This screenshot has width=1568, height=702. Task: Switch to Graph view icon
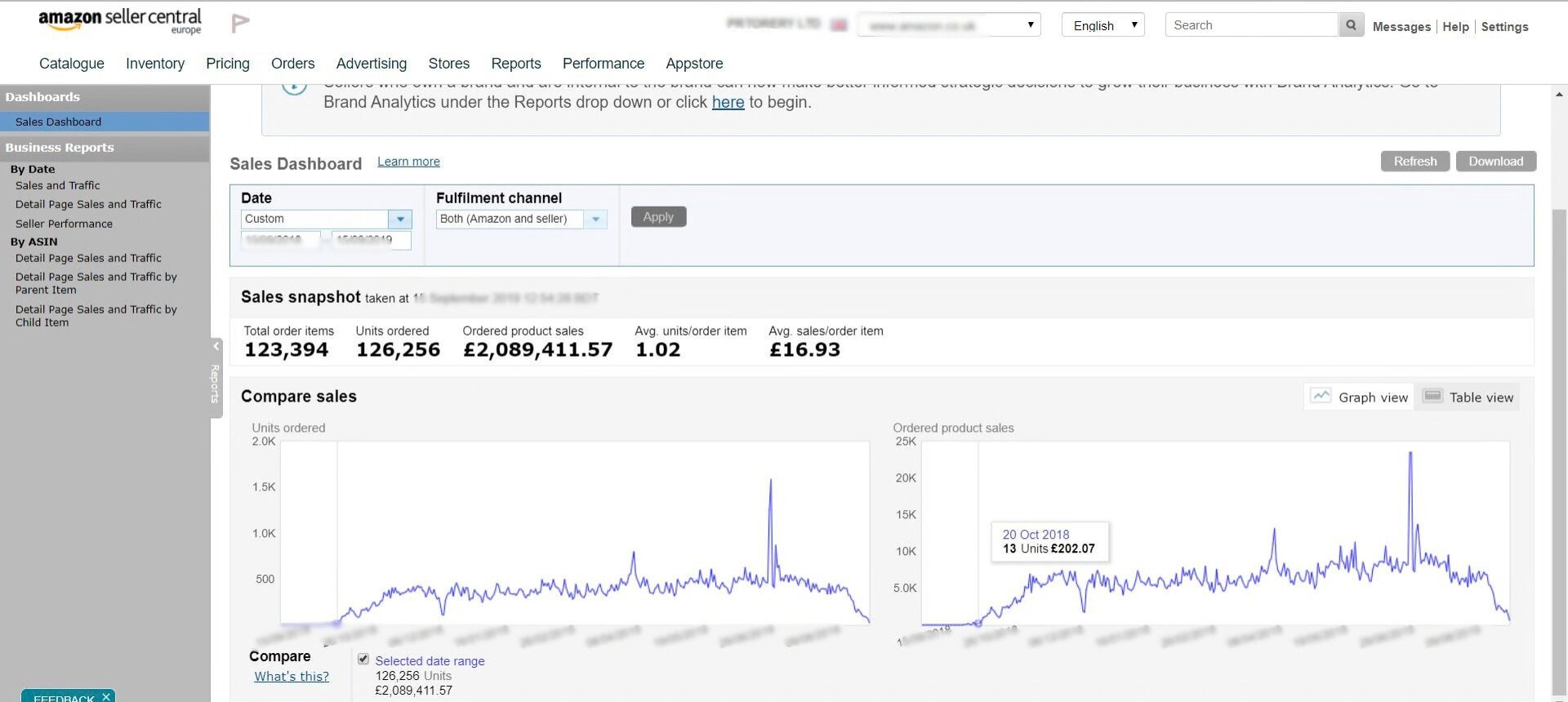tap(1321, 396)
